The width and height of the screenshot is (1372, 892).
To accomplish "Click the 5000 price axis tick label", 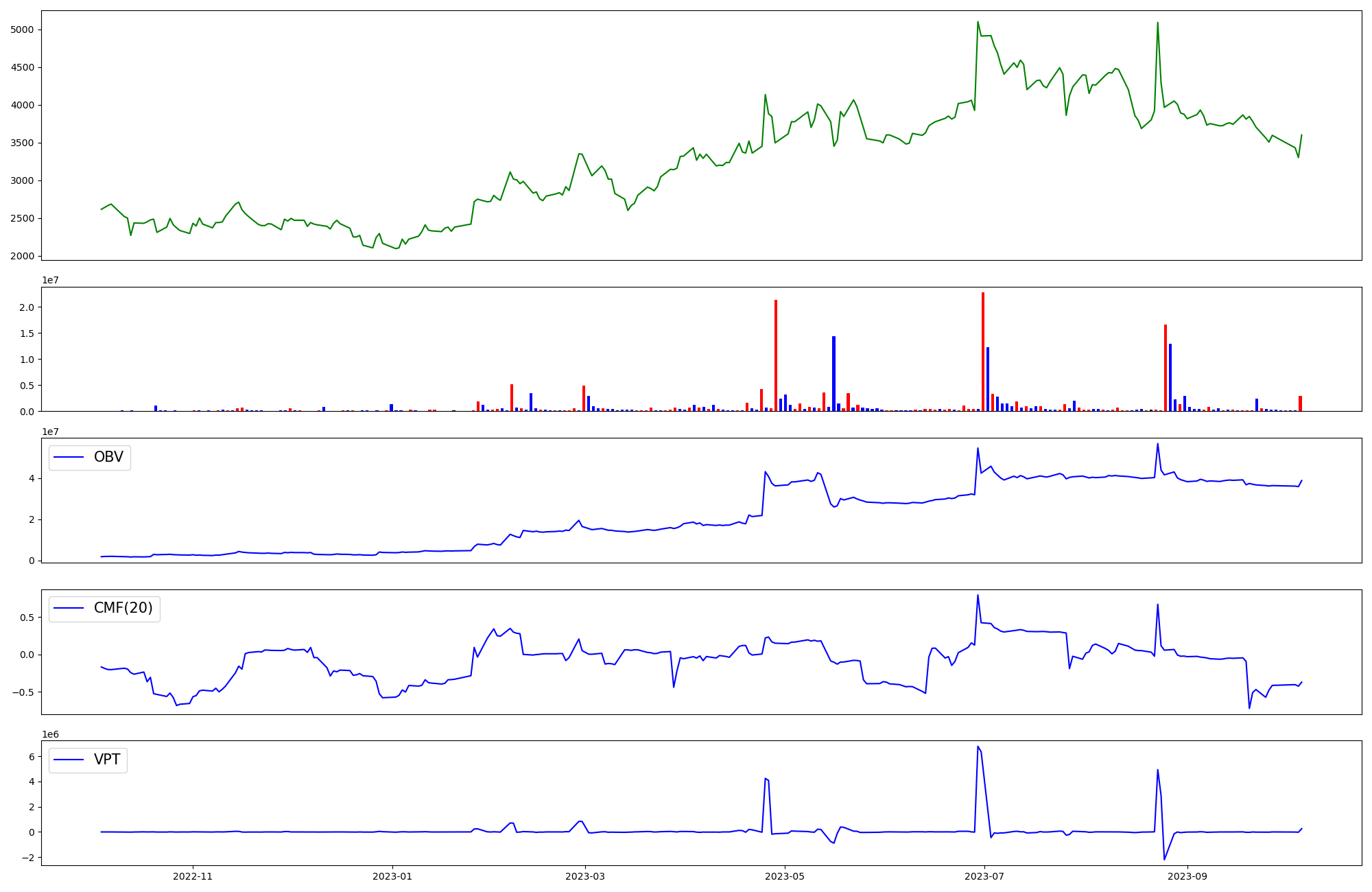I will click(x=23, y=30).
